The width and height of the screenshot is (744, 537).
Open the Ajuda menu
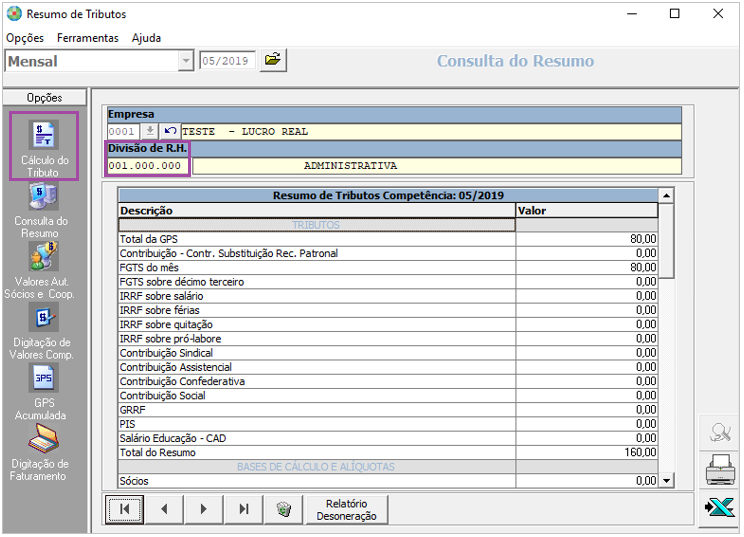[146, 38]
